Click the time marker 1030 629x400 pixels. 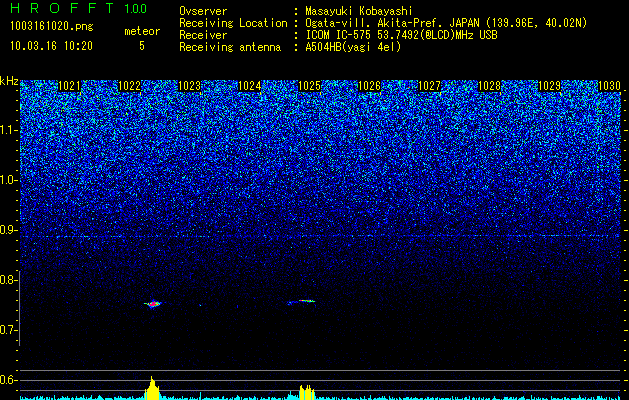[x=609, y=86]
